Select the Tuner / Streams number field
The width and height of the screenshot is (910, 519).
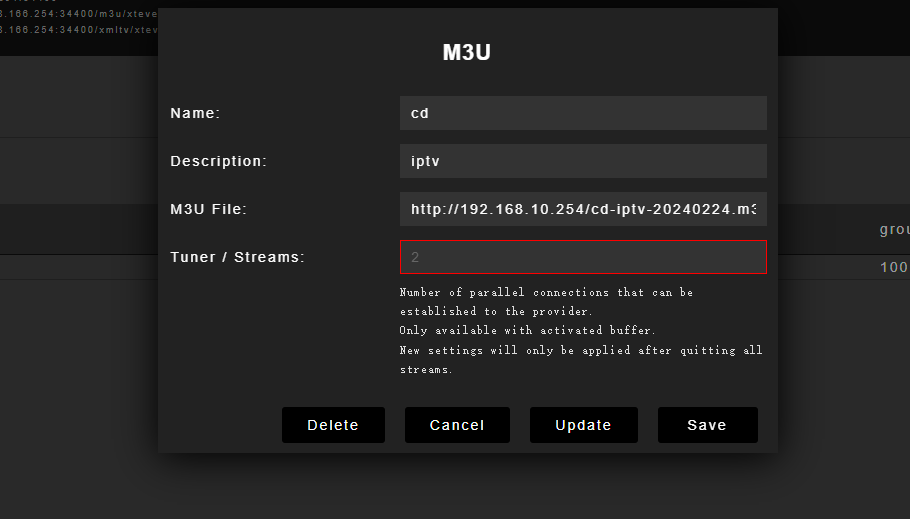coord(583,257)
